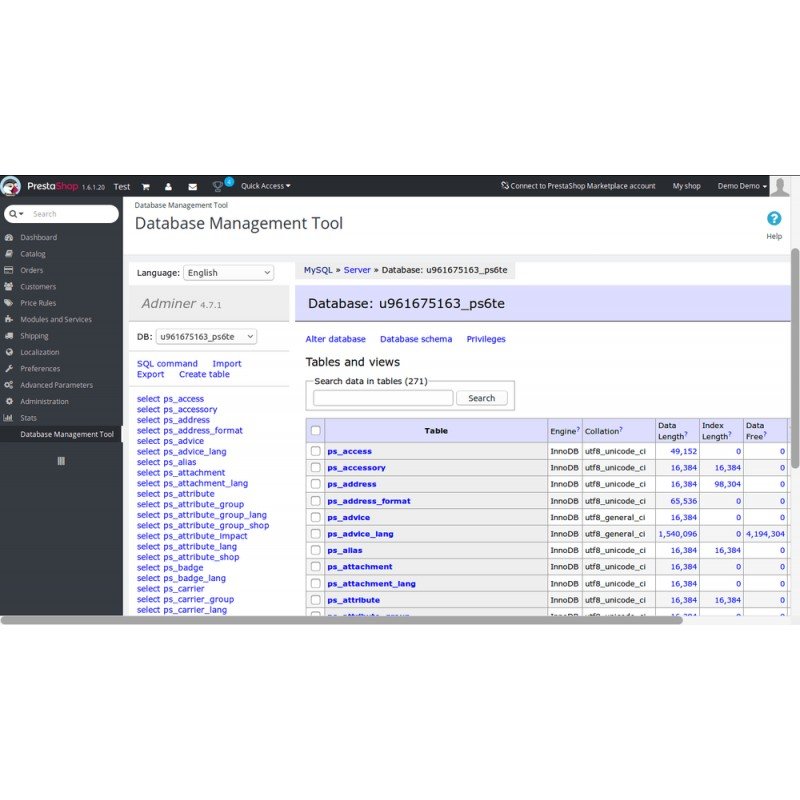Check the ps_address_format table checkbox
This screenshot has height=800, width=800.
click(x=316, y=501)
